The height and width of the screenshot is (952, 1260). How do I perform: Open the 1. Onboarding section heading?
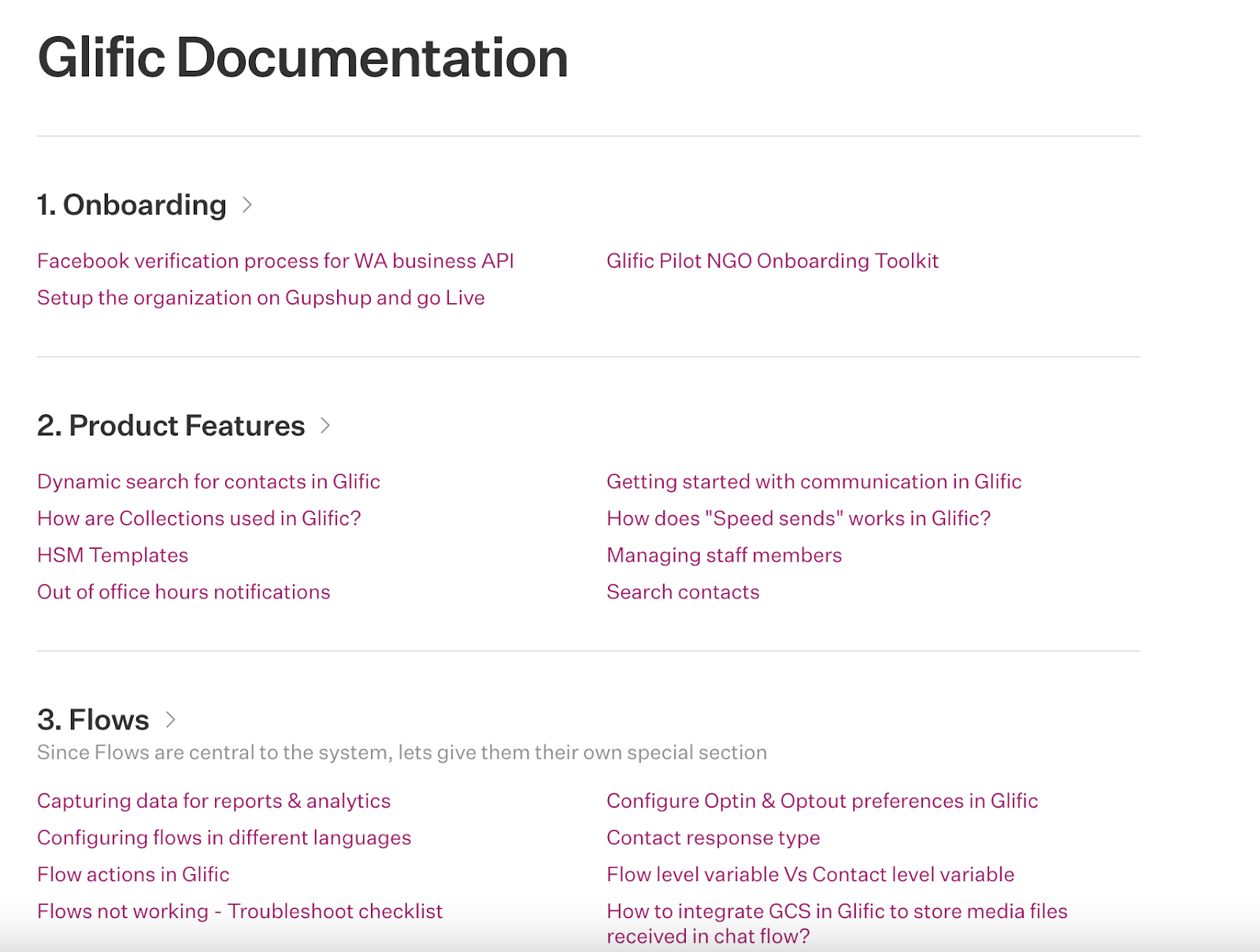tap(132, 205)
